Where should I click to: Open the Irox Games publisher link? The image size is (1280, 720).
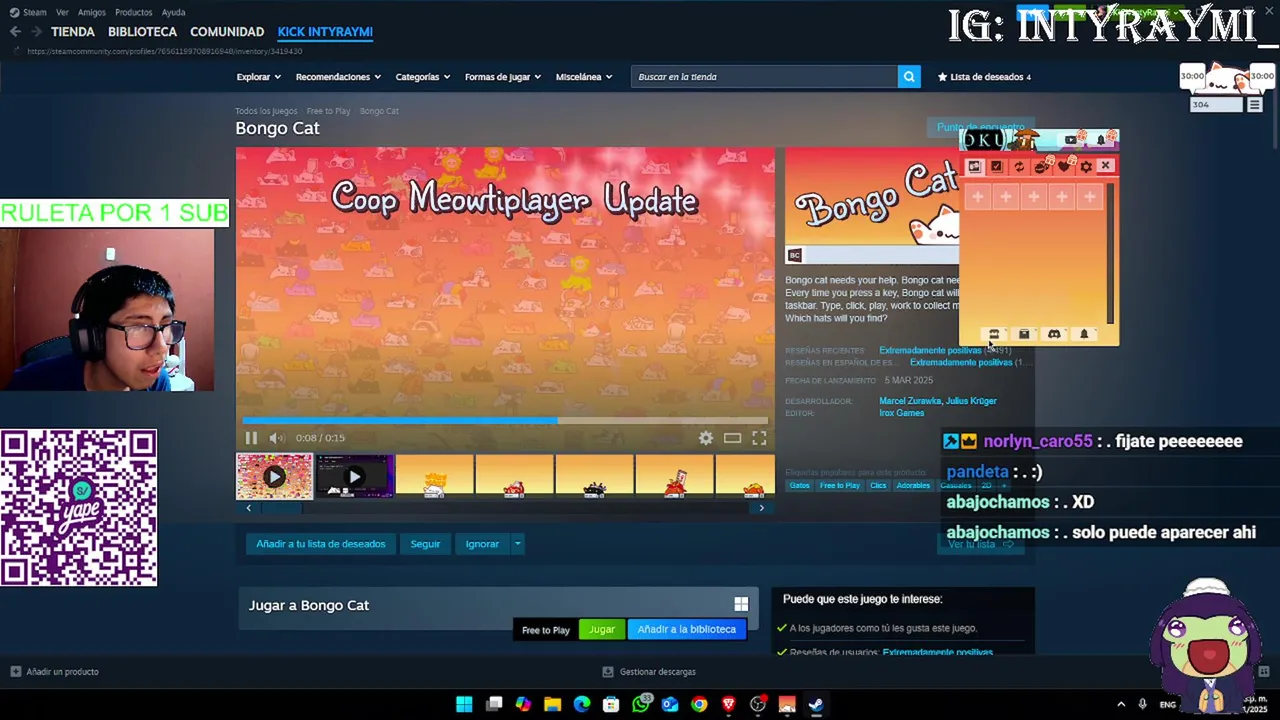(901, 413)
